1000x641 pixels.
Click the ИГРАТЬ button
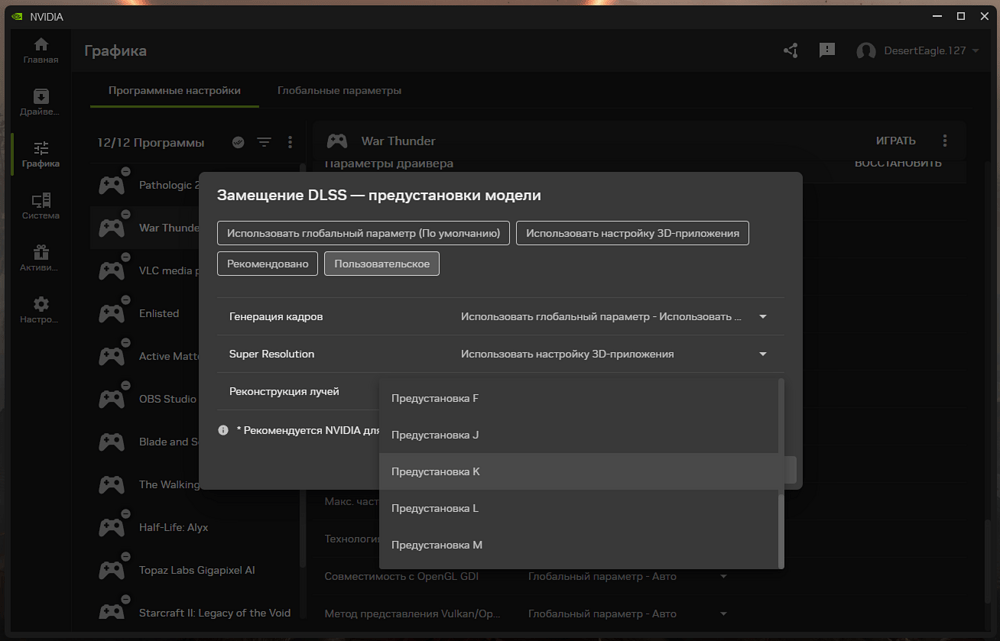coord(895,140)
